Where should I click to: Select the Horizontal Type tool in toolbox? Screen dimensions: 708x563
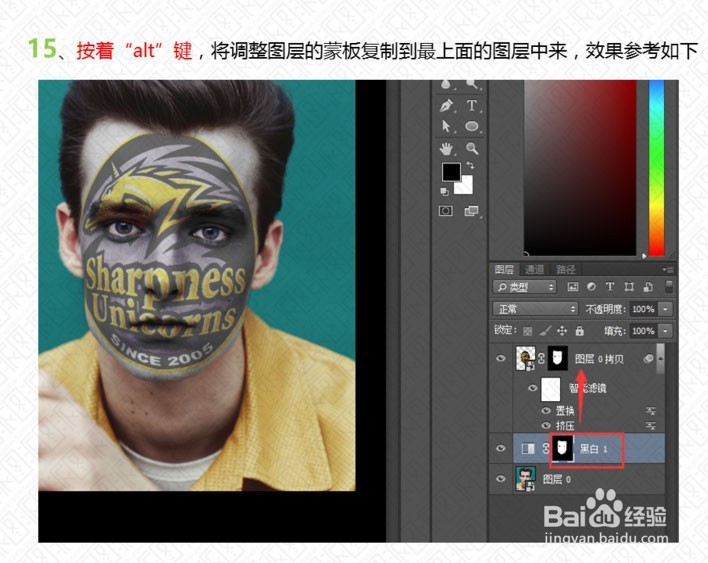471,106
